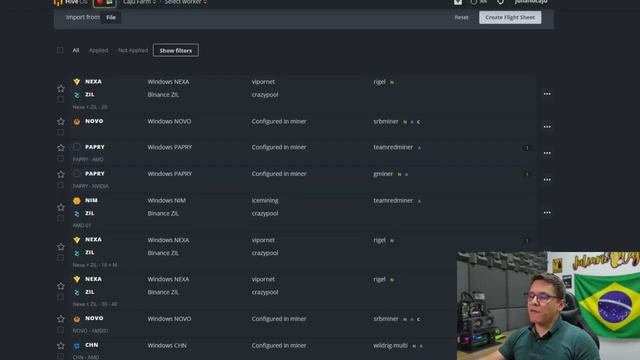Check the NIM AMD 01 row checkbox
The height and width of the screenshot is (360, 640).
(x=60, y=218)
